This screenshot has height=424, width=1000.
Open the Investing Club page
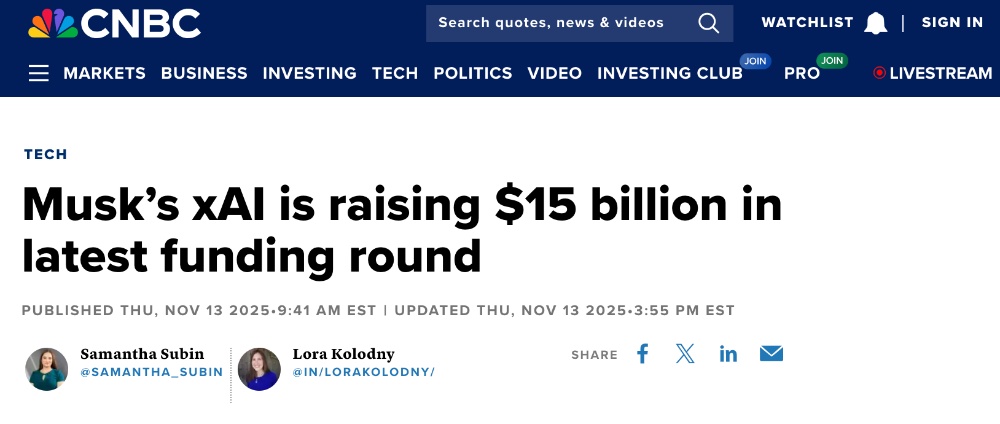click(x=670, y=73)
